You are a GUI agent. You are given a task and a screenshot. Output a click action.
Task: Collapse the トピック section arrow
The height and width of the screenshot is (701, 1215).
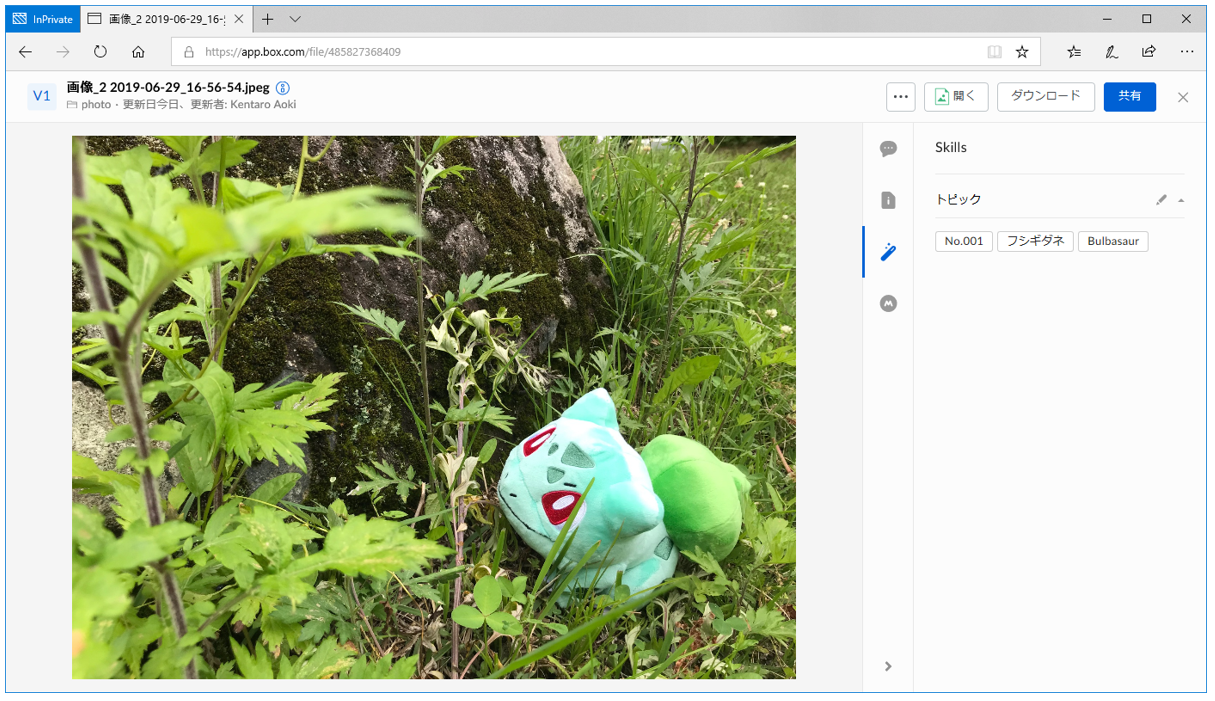pyautogui.click(x=1181, y=200)
